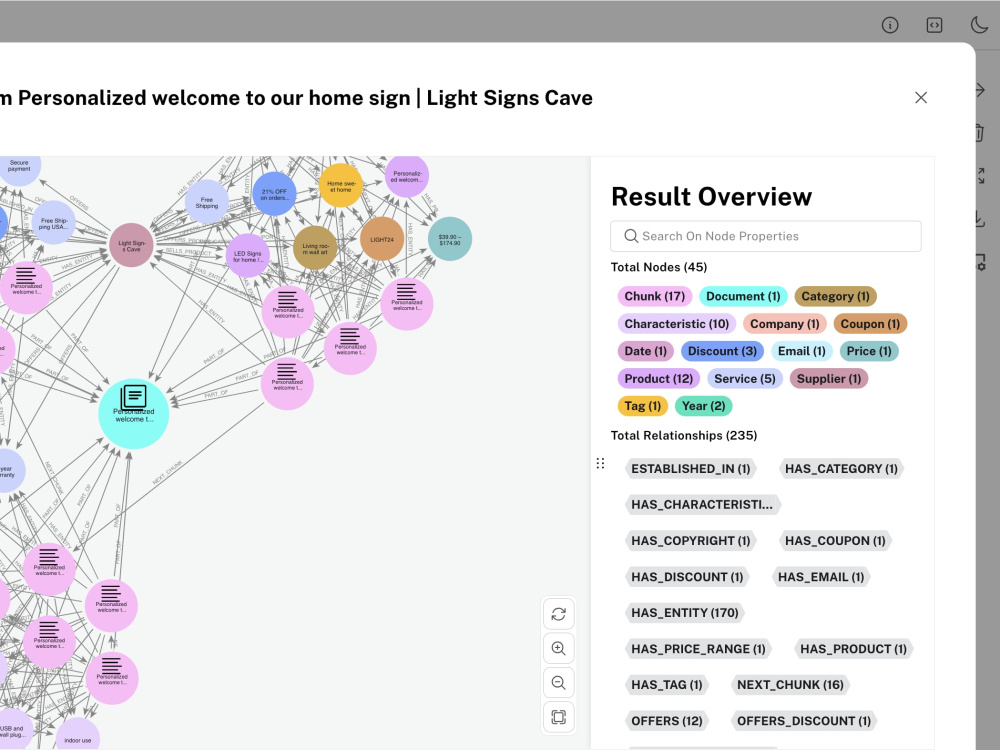Toggle dark mode moon icon

tap(979, 25)
